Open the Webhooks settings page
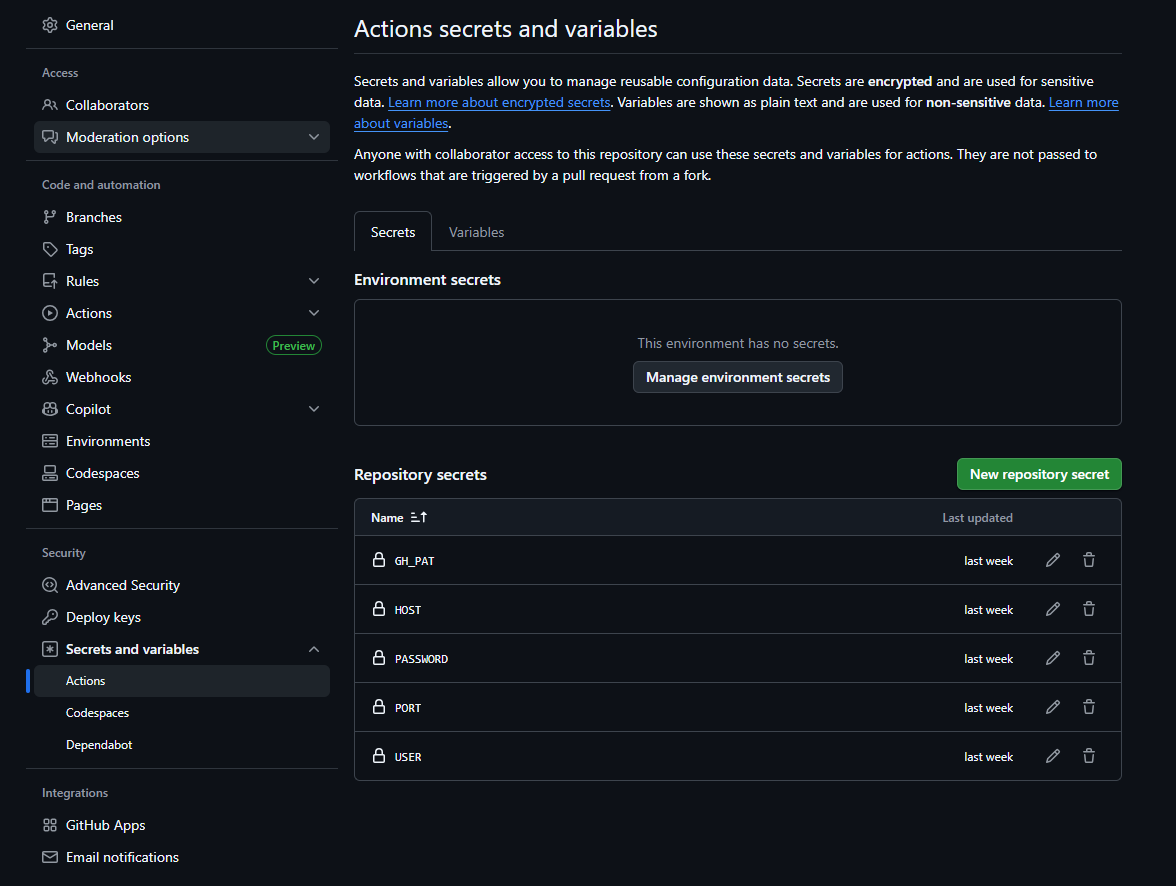The width and height of the screenshot is (1176, 886). (x=98, y=377)
